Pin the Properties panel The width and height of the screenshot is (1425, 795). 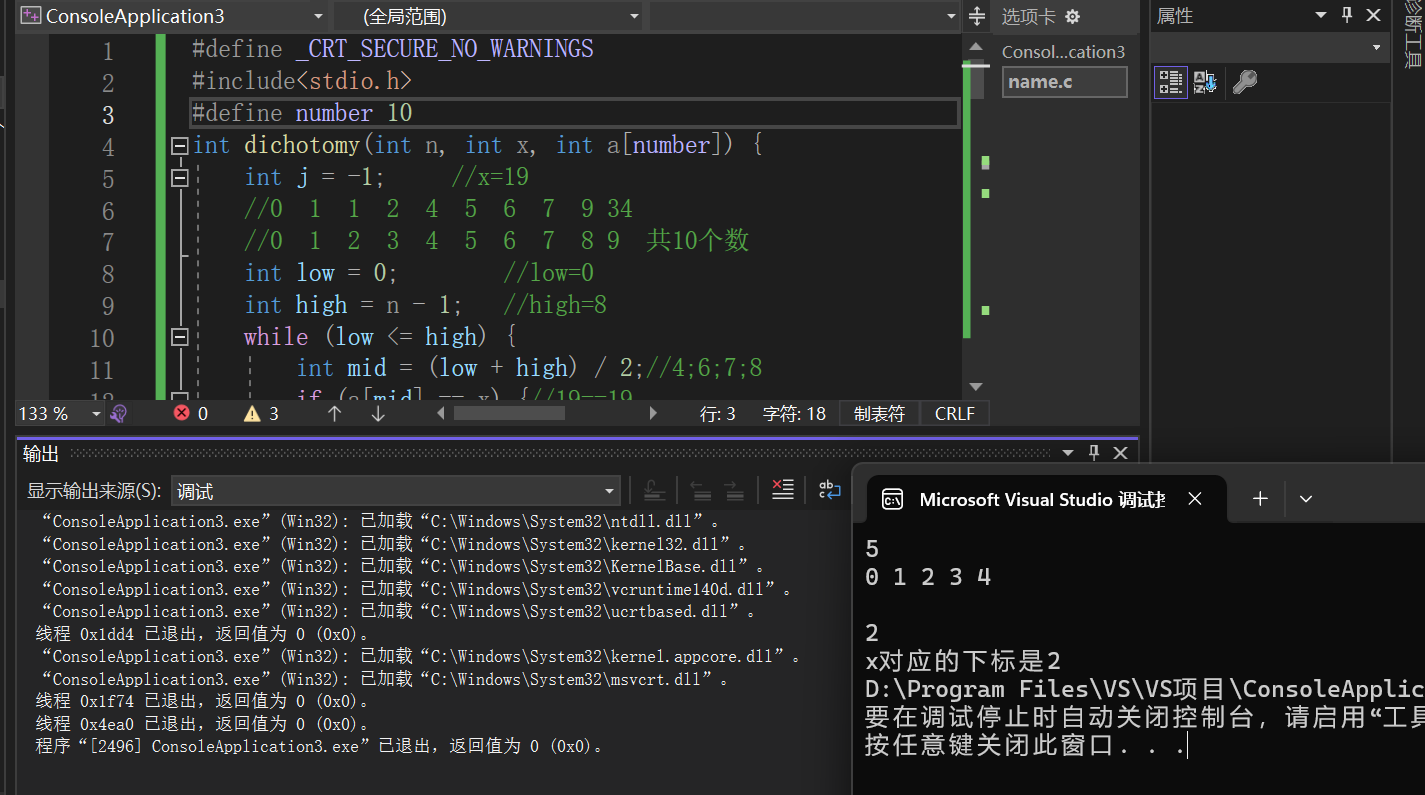(1346, 15)
